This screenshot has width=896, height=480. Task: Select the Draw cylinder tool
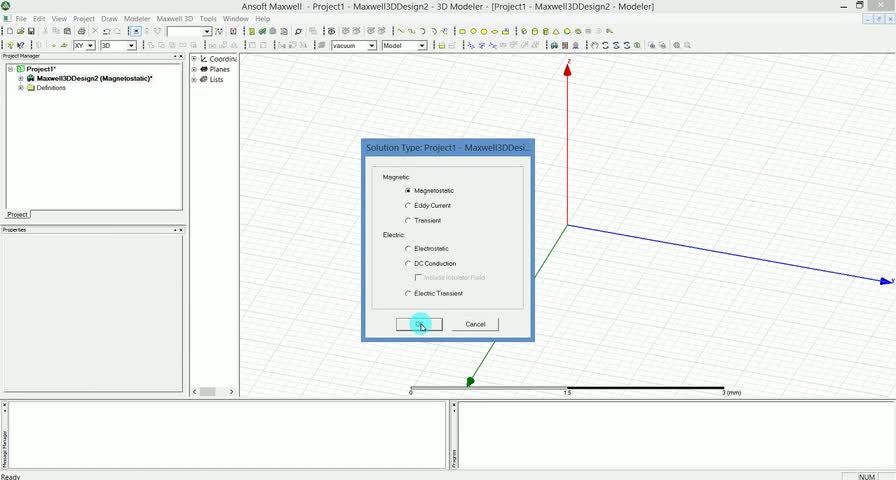pos(535,31)
